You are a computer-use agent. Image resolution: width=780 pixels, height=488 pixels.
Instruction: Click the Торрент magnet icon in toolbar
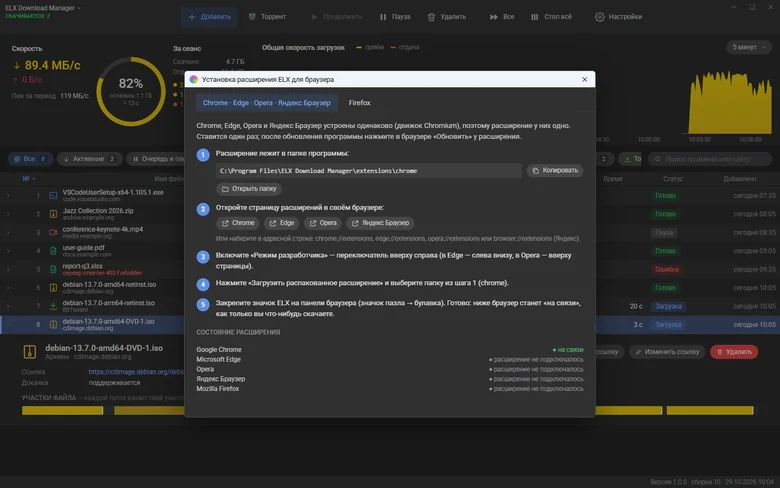[x=252, y=17]
